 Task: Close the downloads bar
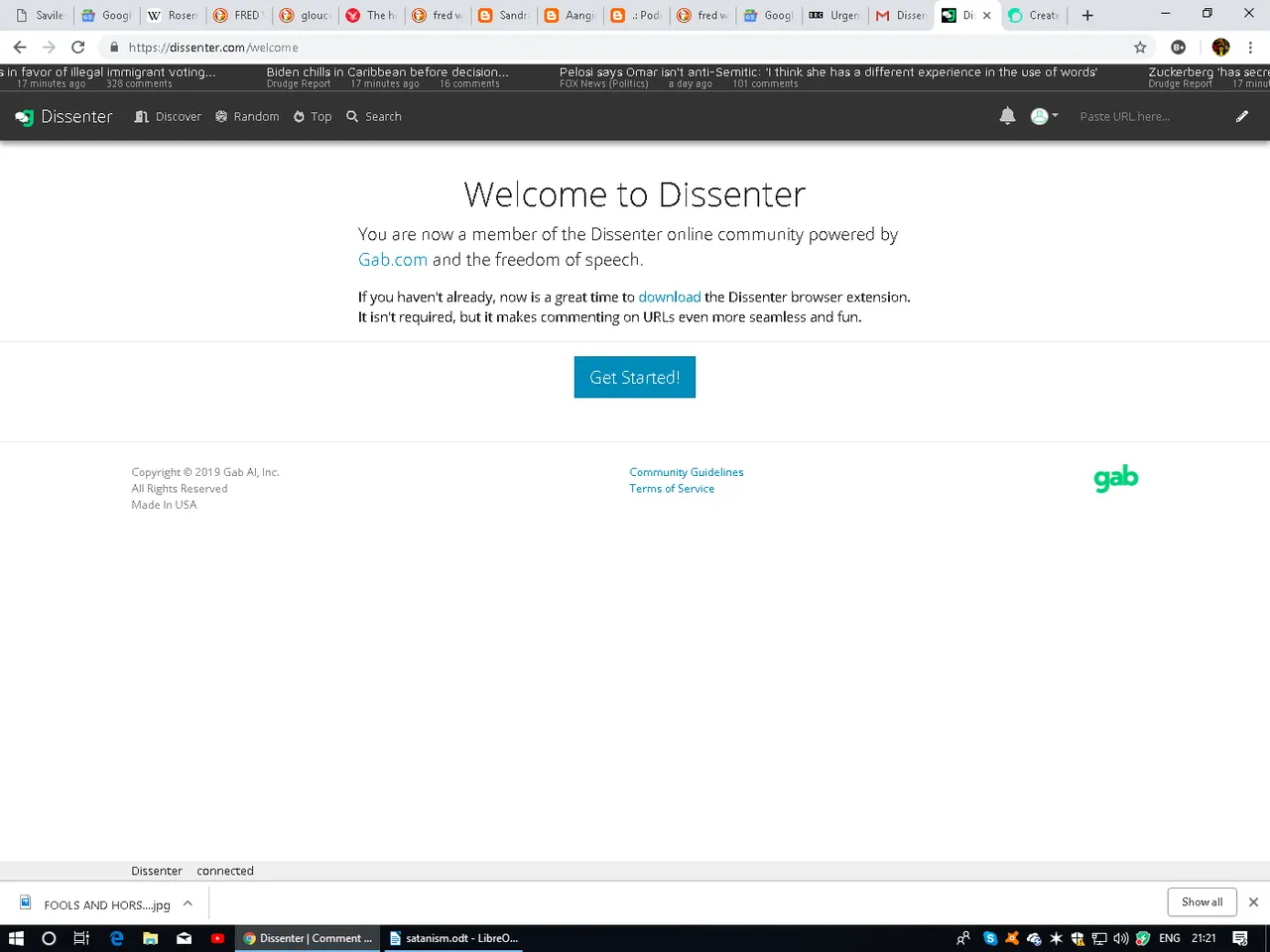[x=1253, y=902]
